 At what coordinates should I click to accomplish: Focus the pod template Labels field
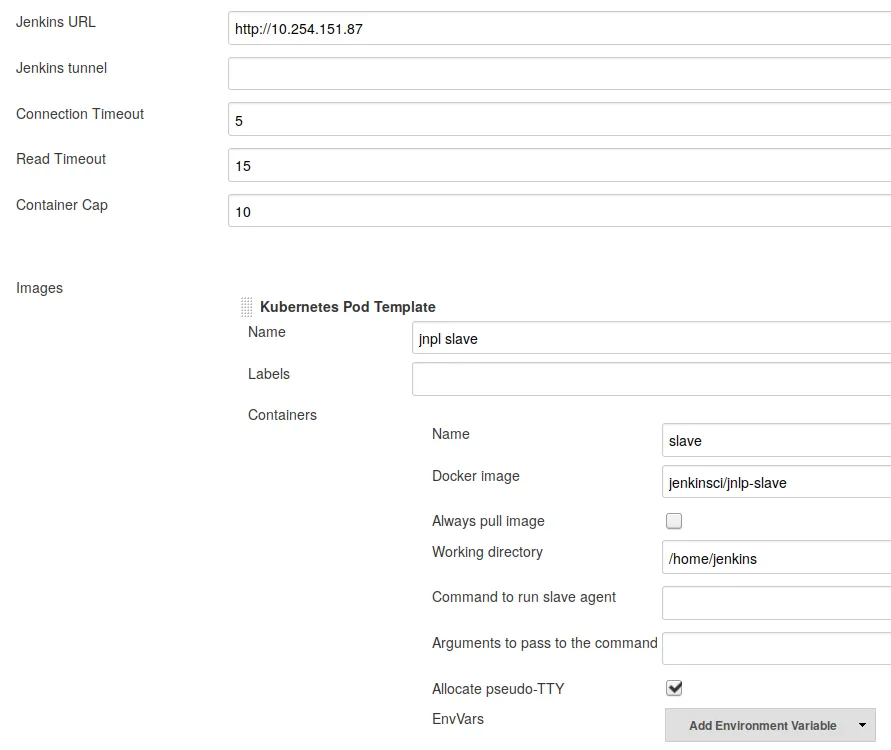[650, 379]
